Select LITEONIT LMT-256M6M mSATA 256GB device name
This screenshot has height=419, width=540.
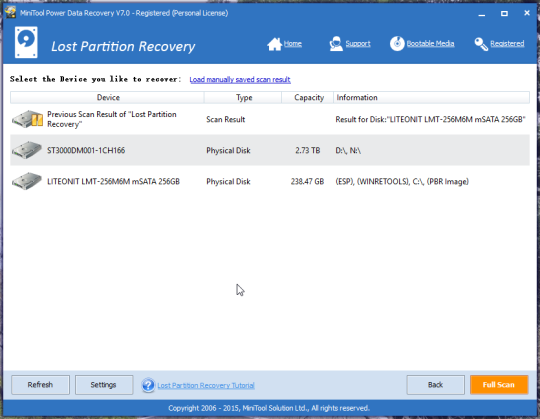click(x=113, y=181)
